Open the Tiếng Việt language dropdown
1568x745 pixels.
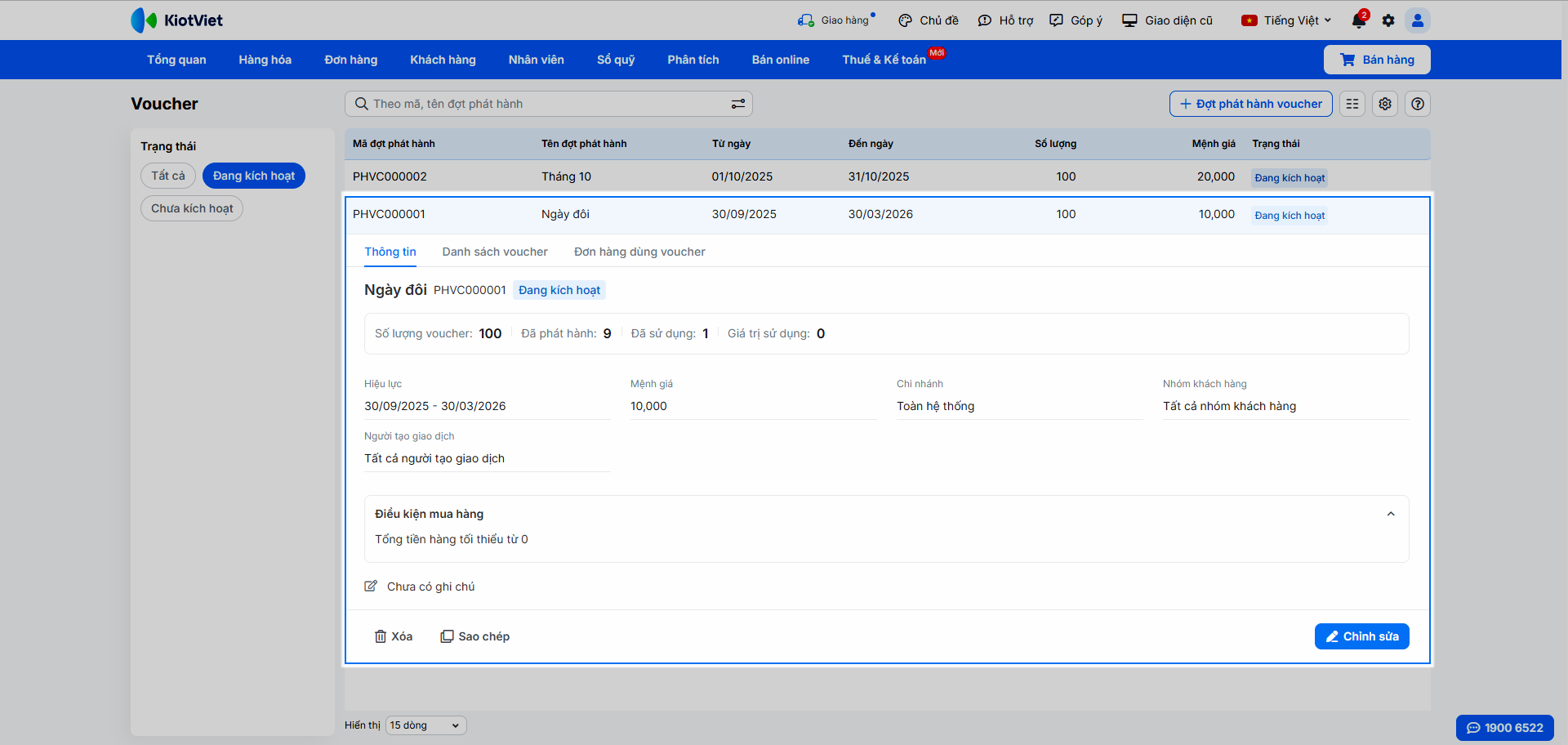point(1286,20)
